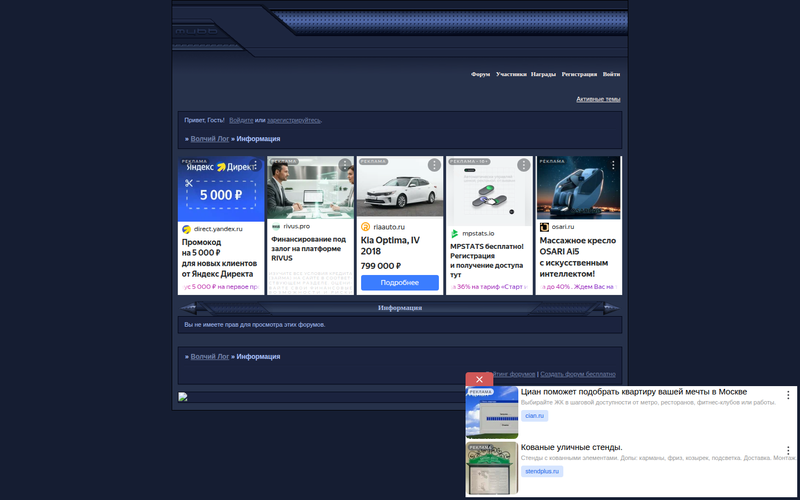Click the top Волчий Лог breadcrumb link
Screen dimensions: 800x500
point(209,139)
